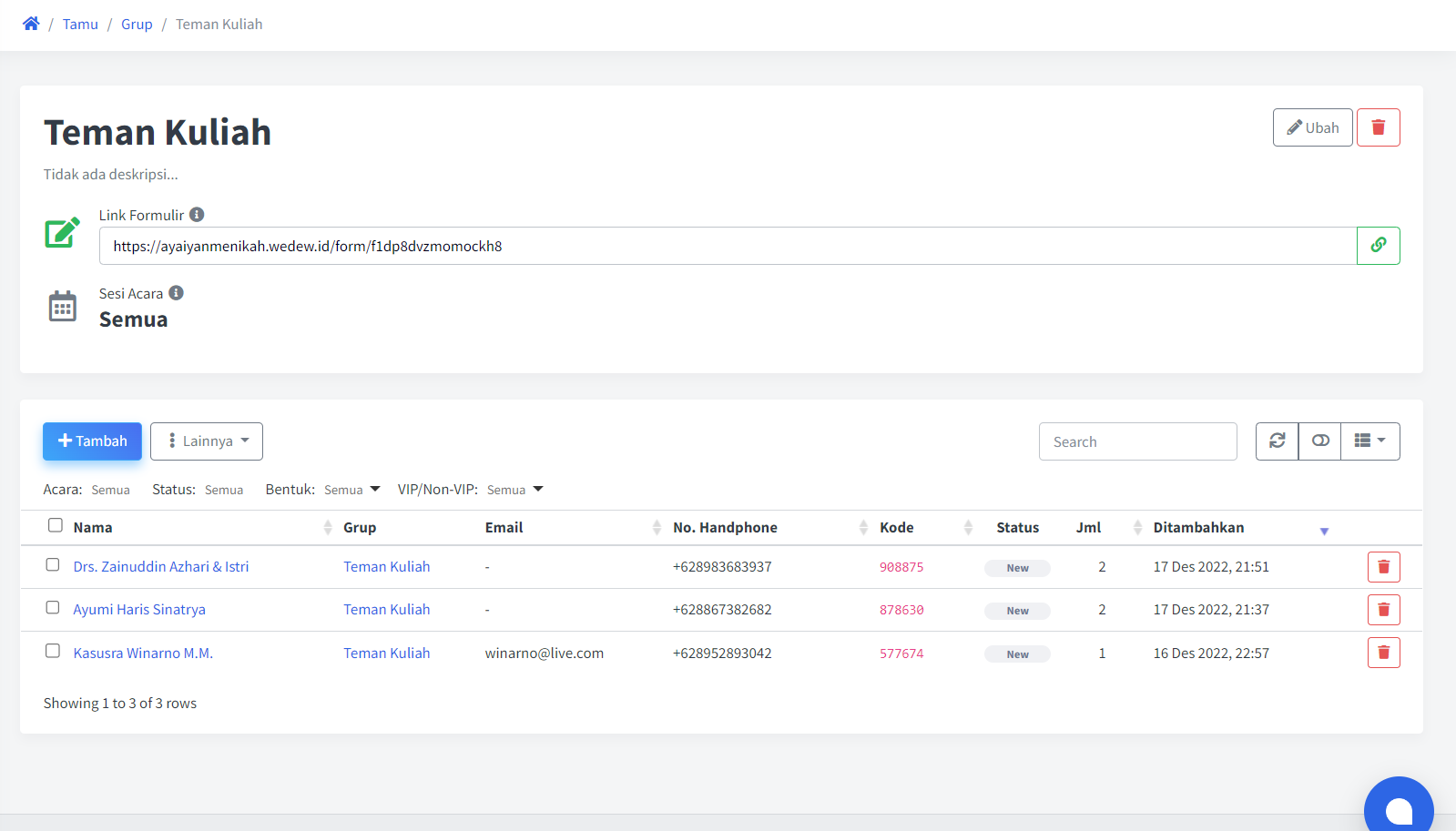The height and width of the screenshot is (831, 1456).
Task: Click the green form edit icon
Action: coord(62,233)
